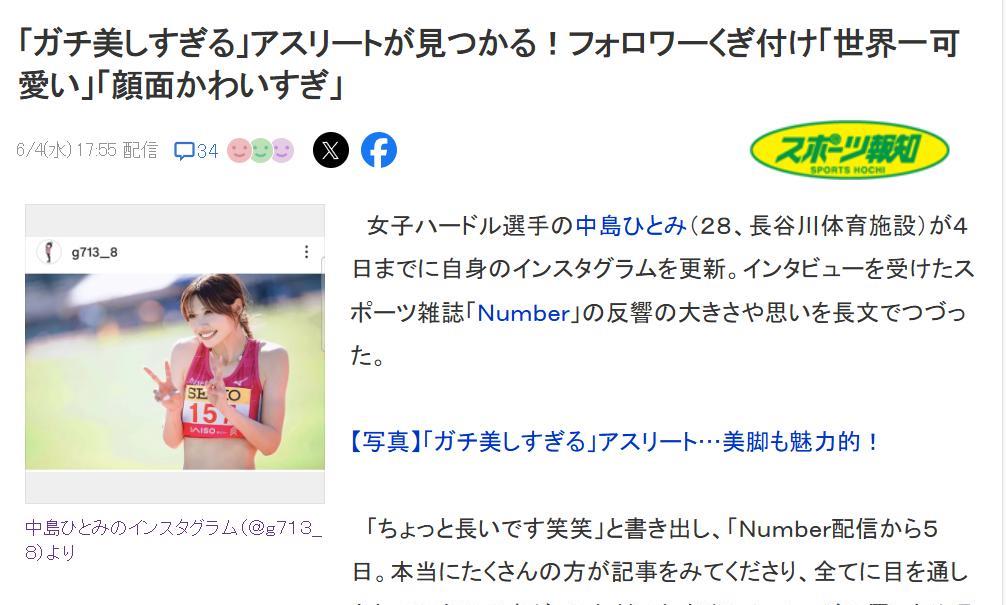Click the photo caption text
This screenshot has height=605, width=1006.
(x=174, y=540)
